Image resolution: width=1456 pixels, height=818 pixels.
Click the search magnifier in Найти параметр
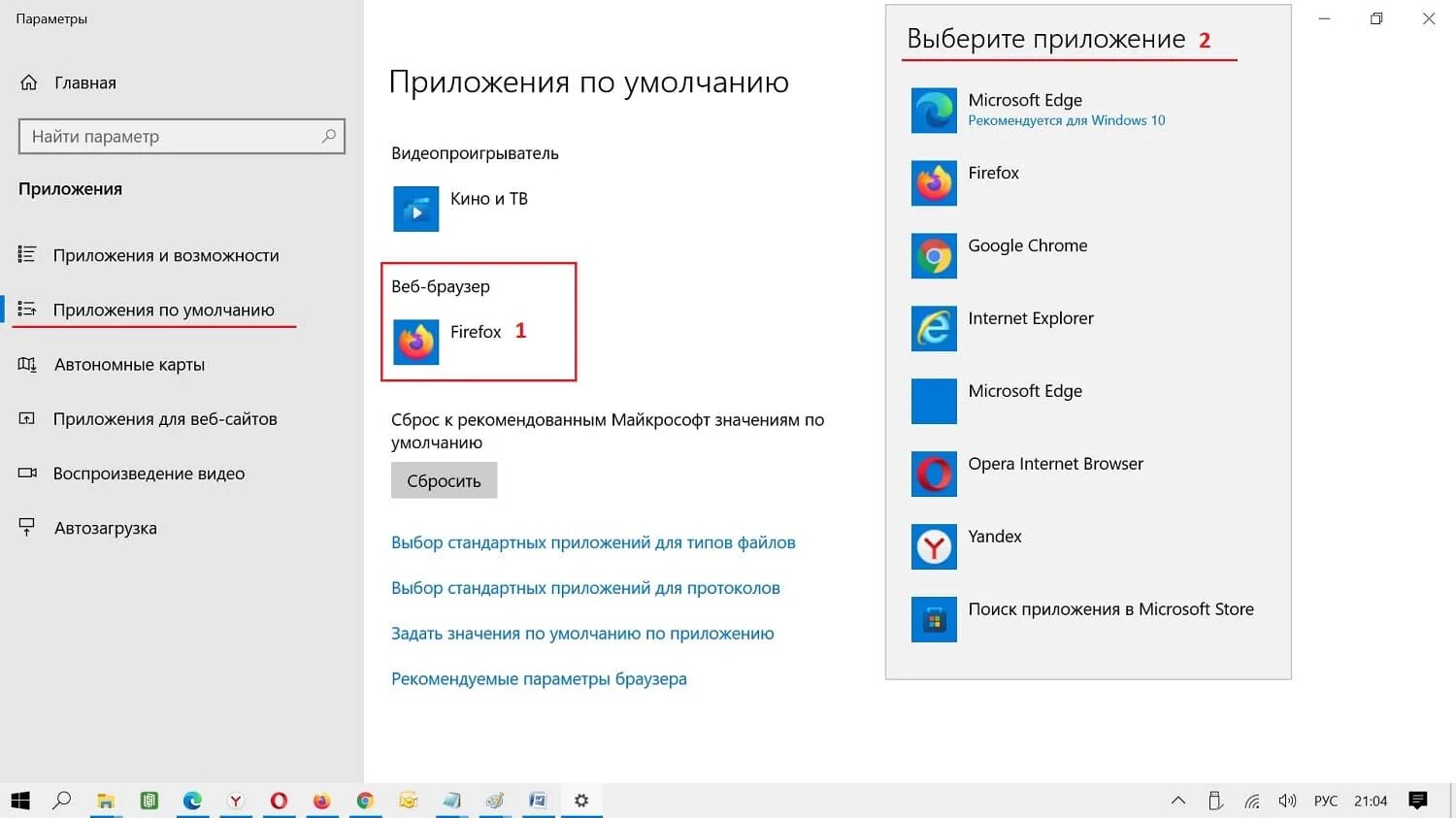coord(329,136)
